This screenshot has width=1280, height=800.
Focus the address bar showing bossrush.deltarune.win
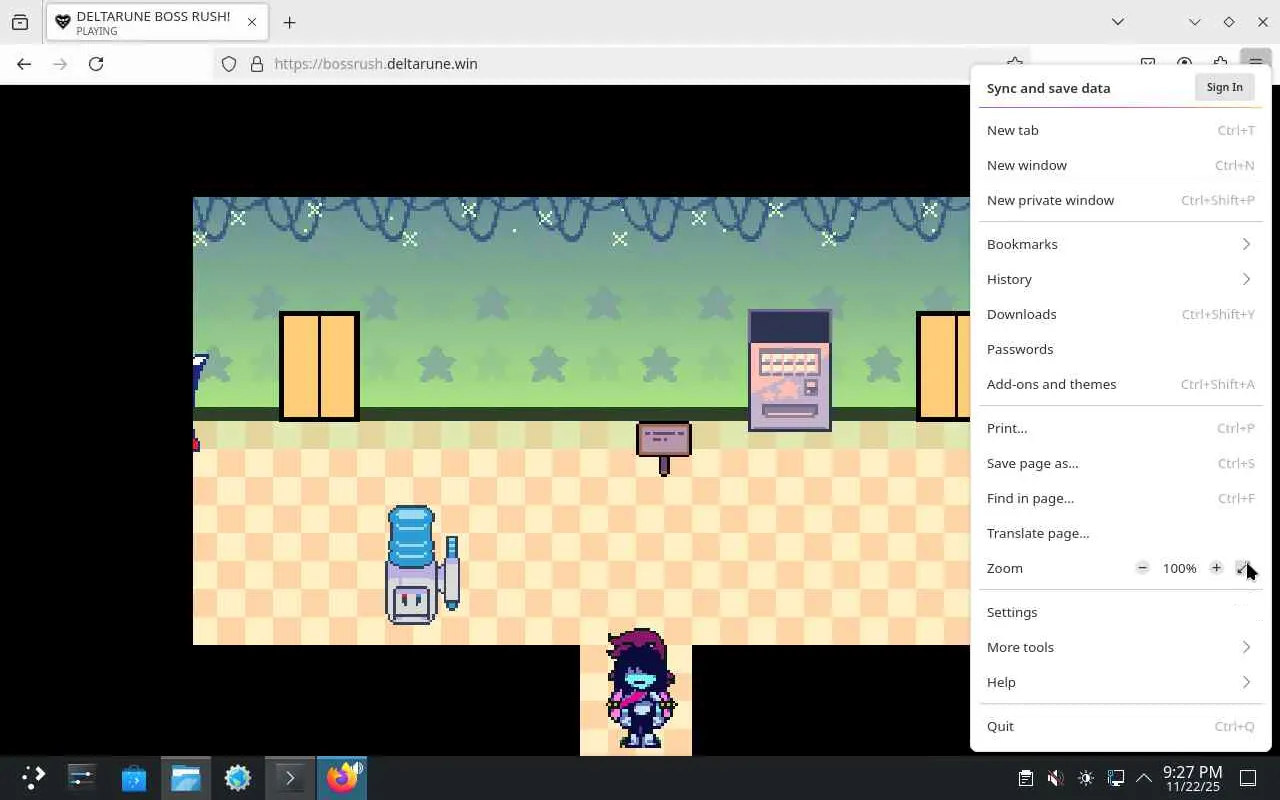coord(620,64)
